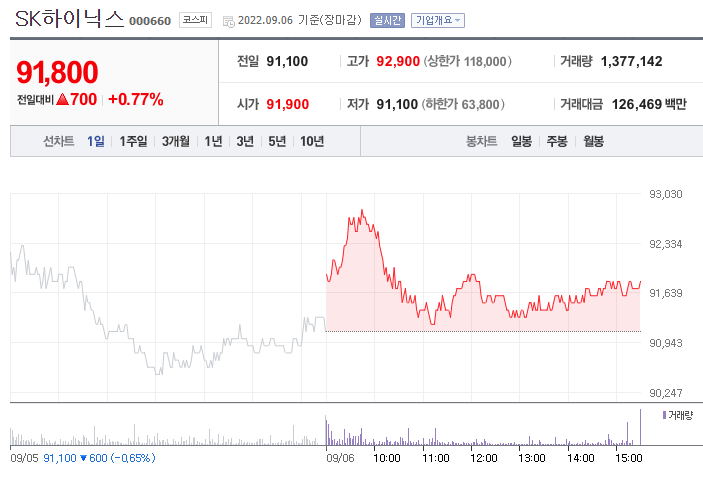Click the 91,639 y-axis label
This screenshot has height=479, width=703.
pos(666,293)
